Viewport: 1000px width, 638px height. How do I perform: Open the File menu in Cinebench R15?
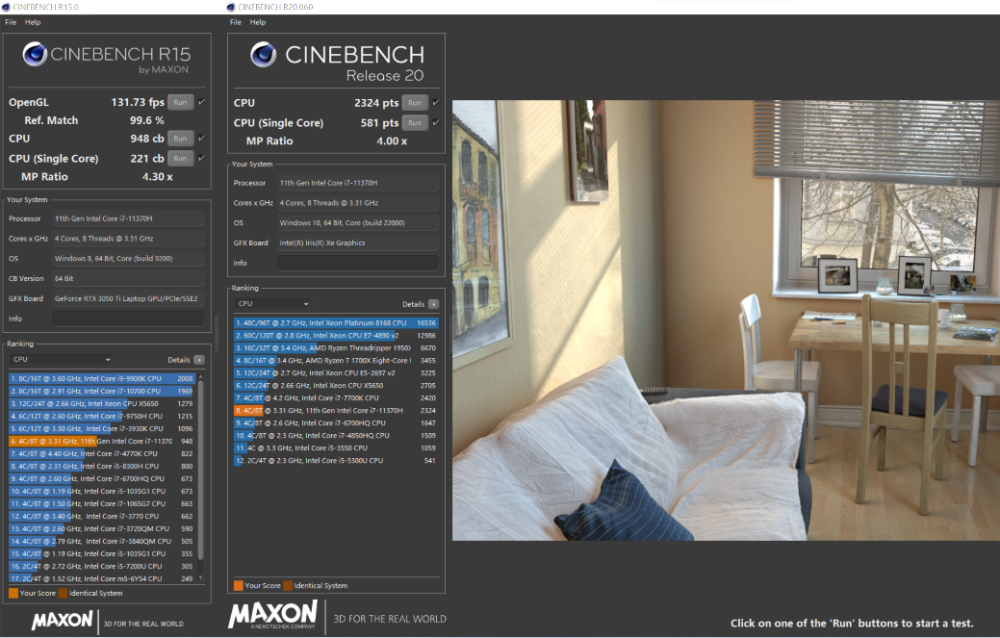[x=11, y=22]
